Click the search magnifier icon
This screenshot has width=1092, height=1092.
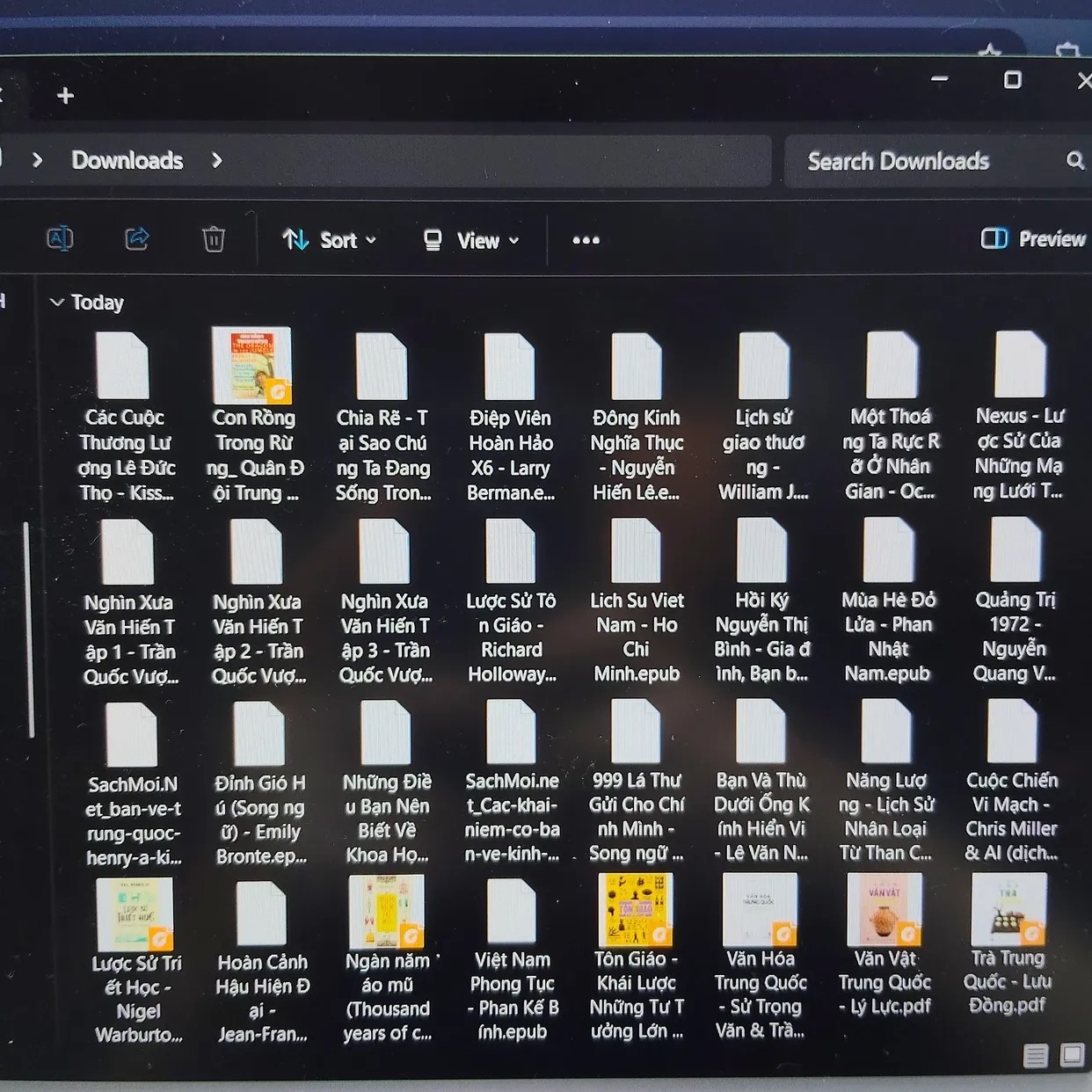(x=1074, y=160)
